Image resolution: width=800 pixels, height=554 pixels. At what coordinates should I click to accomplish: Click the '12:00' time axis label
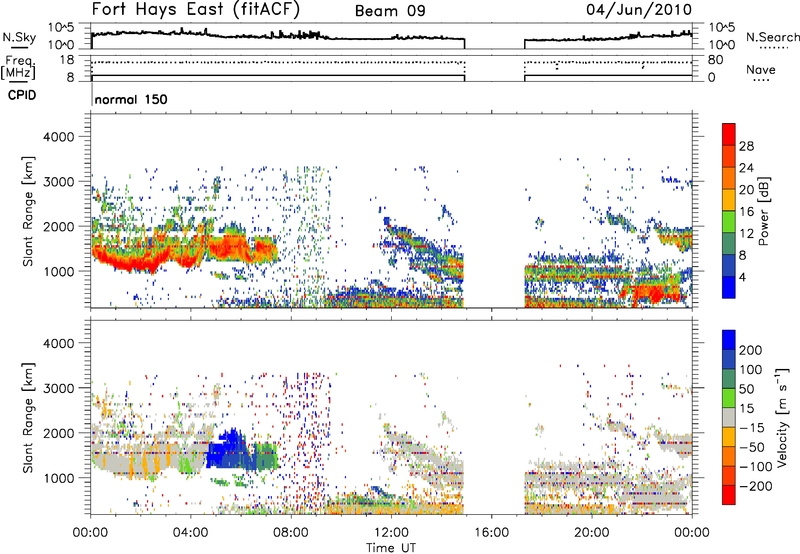(391, 533)
